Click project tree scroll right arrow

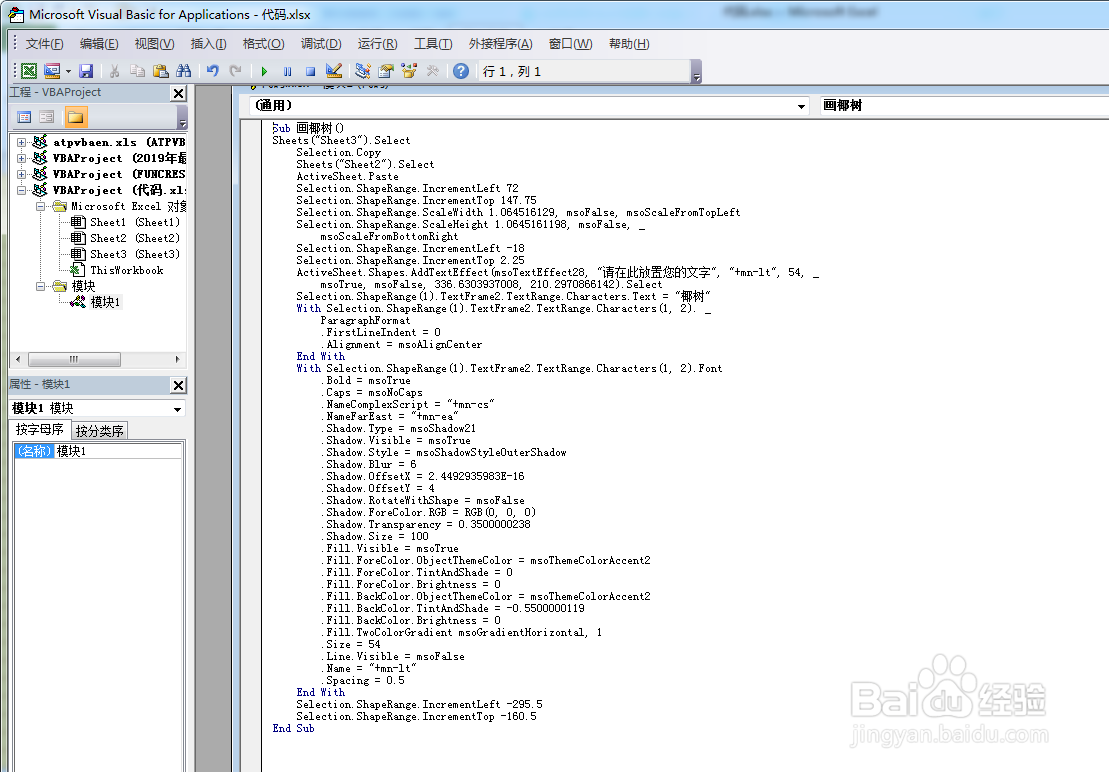178,359
